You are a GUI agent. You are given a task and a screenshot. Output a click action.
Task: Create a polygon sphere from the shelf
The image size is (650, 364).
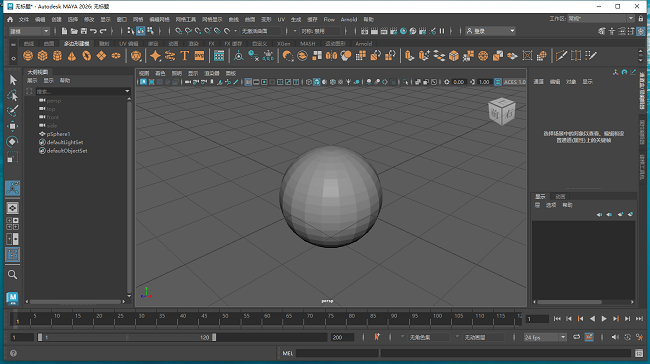tap(28, 56)
